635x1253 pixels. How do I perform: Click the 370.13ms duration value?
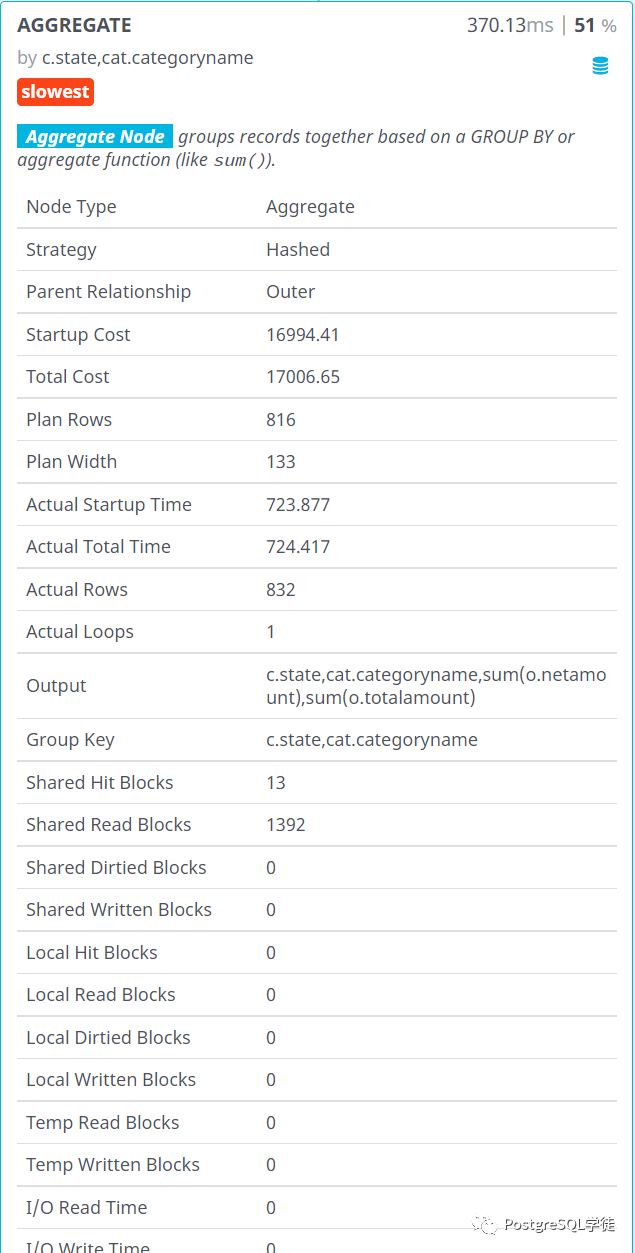(510, 26)
